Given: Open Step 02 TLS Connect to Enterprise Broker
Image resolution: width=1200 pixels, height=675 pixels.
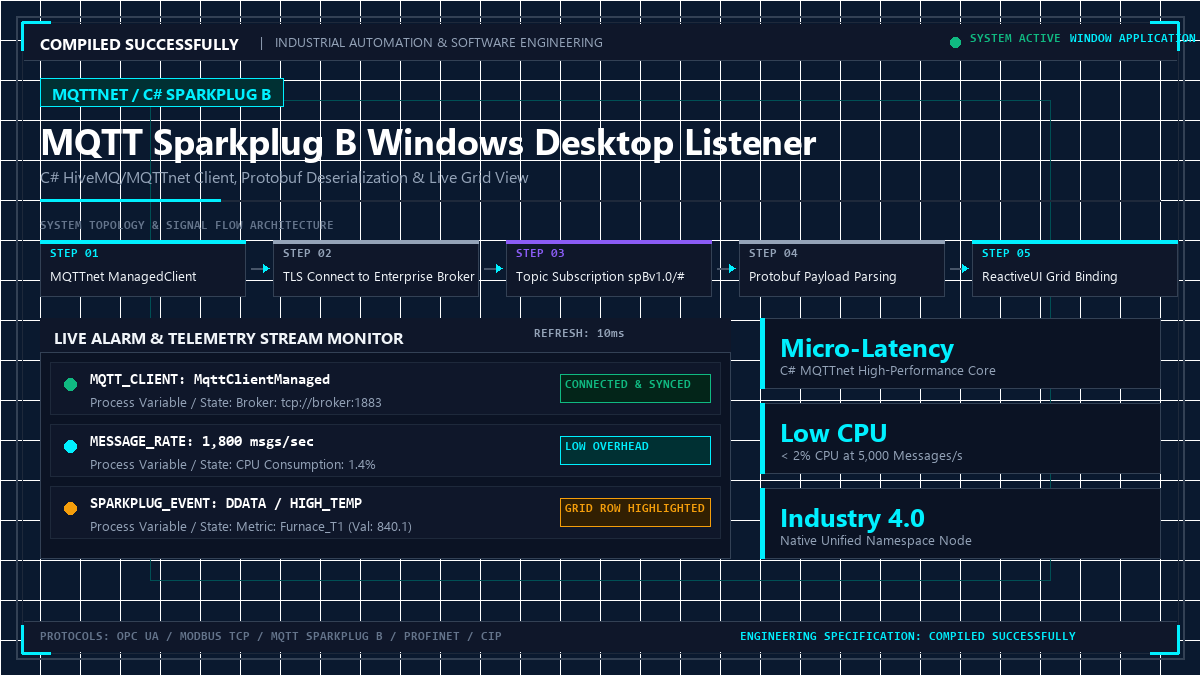Looking at the screenshot, I should click(x=376, y=268).
